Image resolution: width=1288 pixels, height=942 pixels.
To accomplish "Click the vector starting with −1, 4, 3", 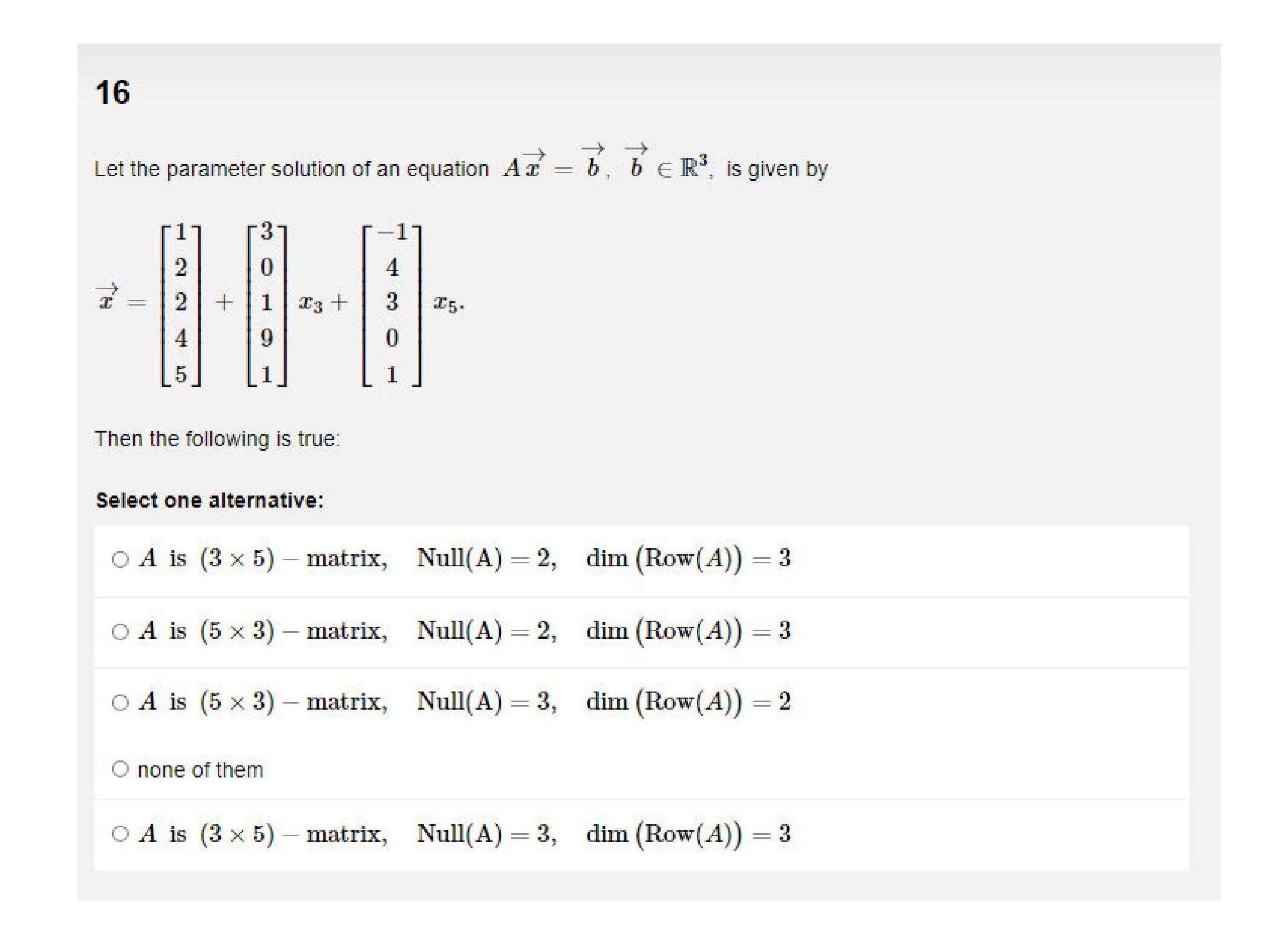I will (x=391, y=304).
